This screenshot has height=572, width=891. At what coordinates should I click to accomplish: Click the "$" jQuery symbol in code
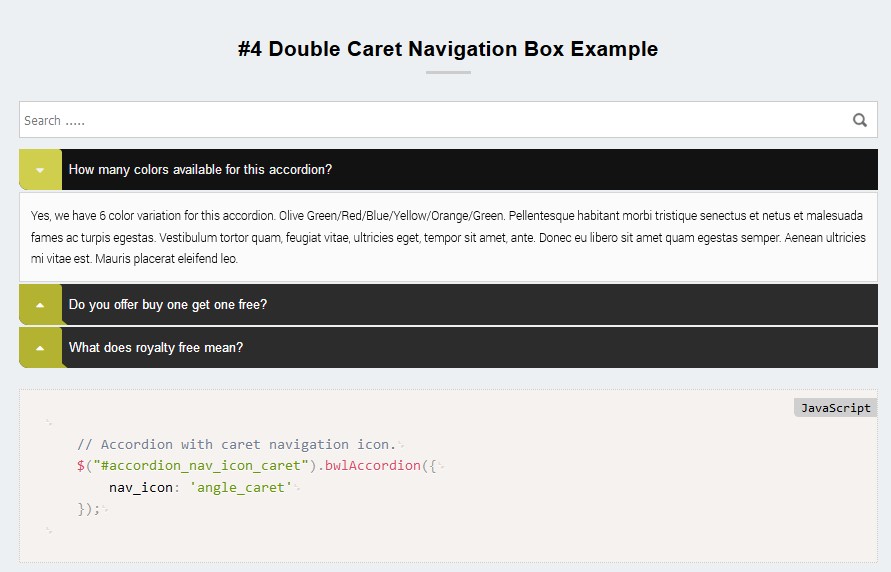click(x=80, y=466)
